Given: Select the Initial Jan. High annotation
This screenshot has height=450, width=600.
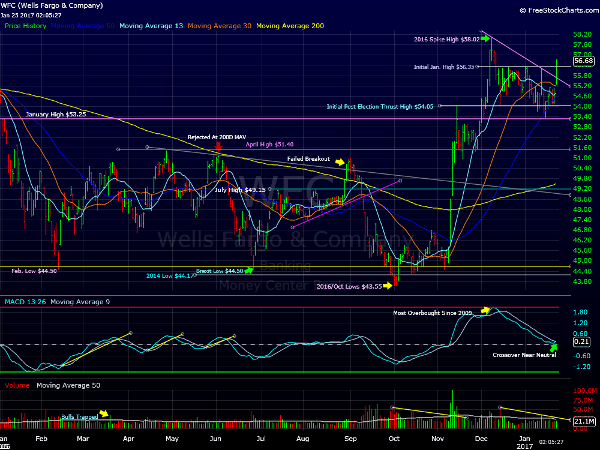Looking at the screenshot, I should (x=444, y=67).
